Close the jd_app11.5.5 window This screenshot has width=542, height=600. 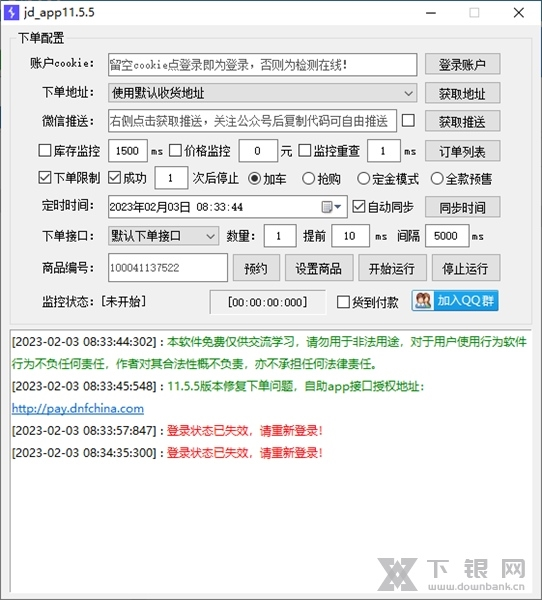519,13
